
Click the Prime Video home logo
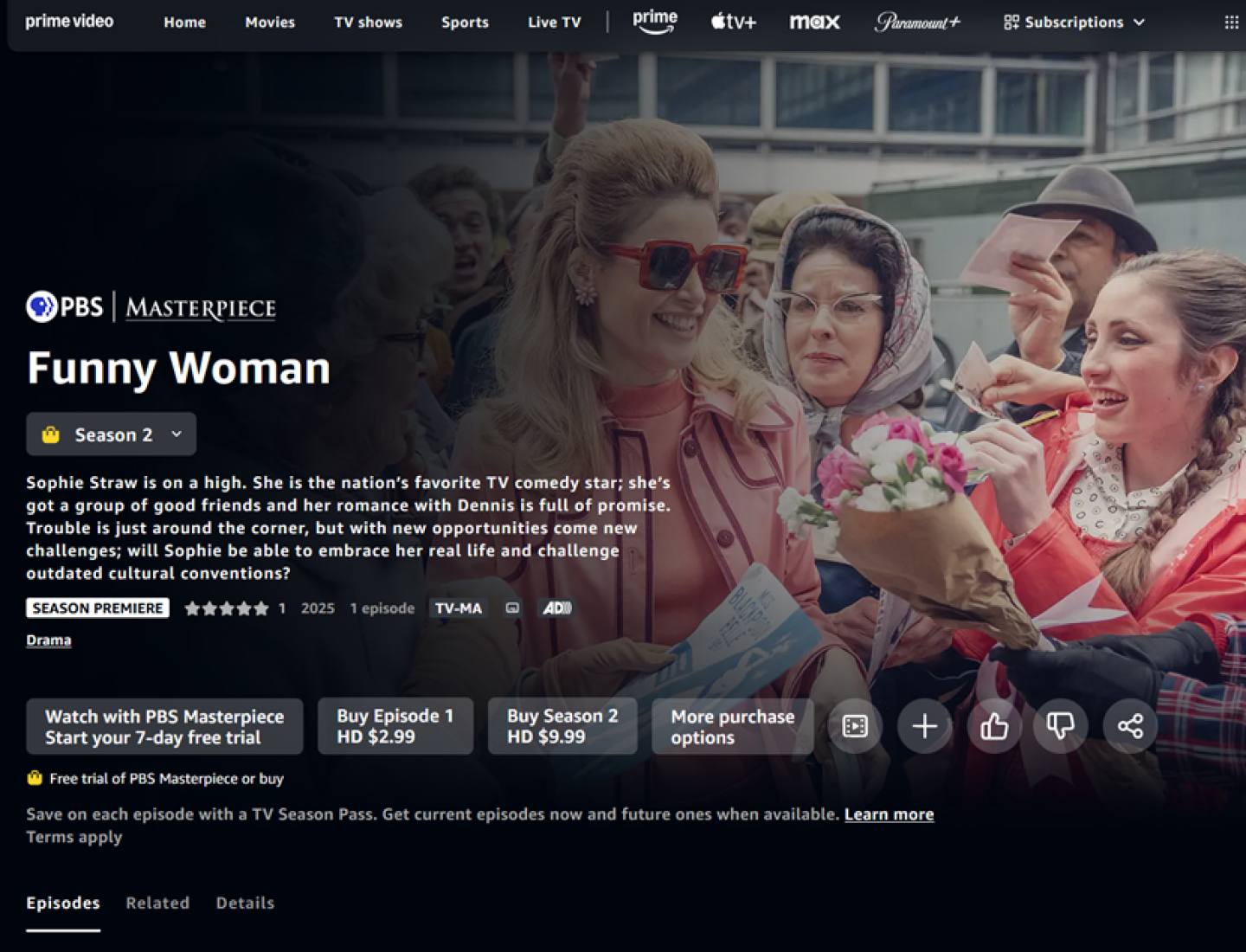click(x=69, y=22)
